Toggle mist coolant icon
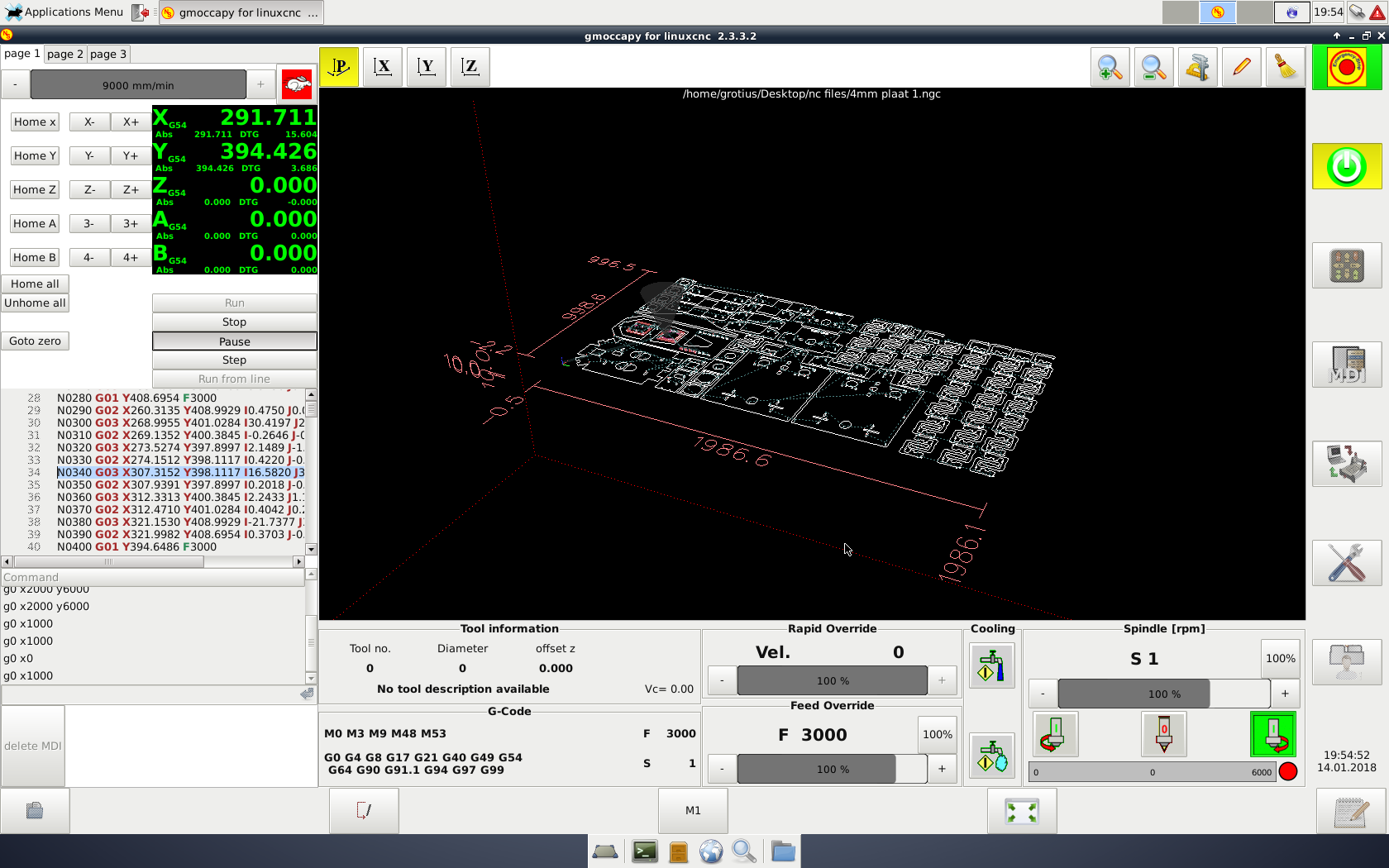This screenshot has height=868, width=1389. pos(991,756)
